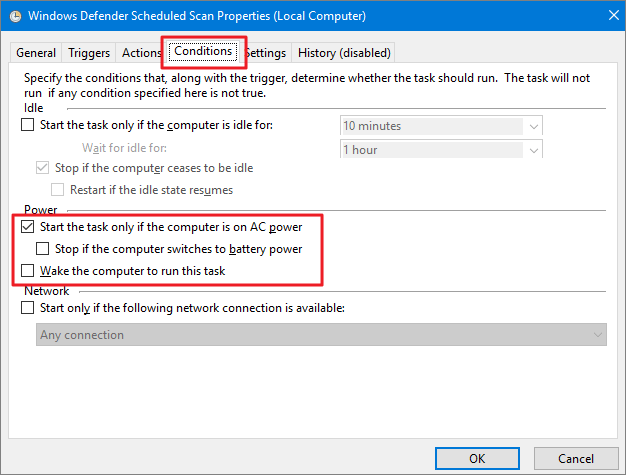Select the Conditions tab
This screenshot has width=626, height=475.
pos(202,51)
